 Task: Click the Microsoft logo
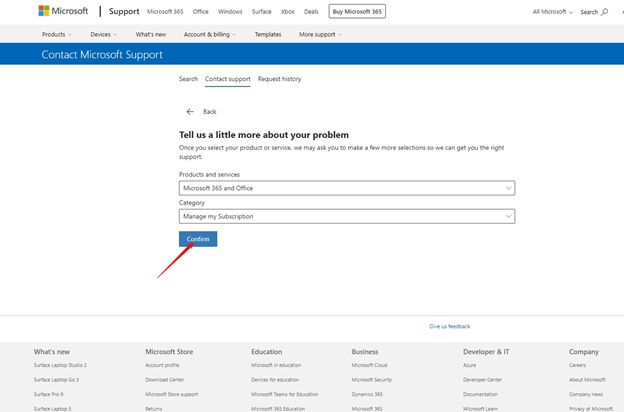click(x=63, y=11)
